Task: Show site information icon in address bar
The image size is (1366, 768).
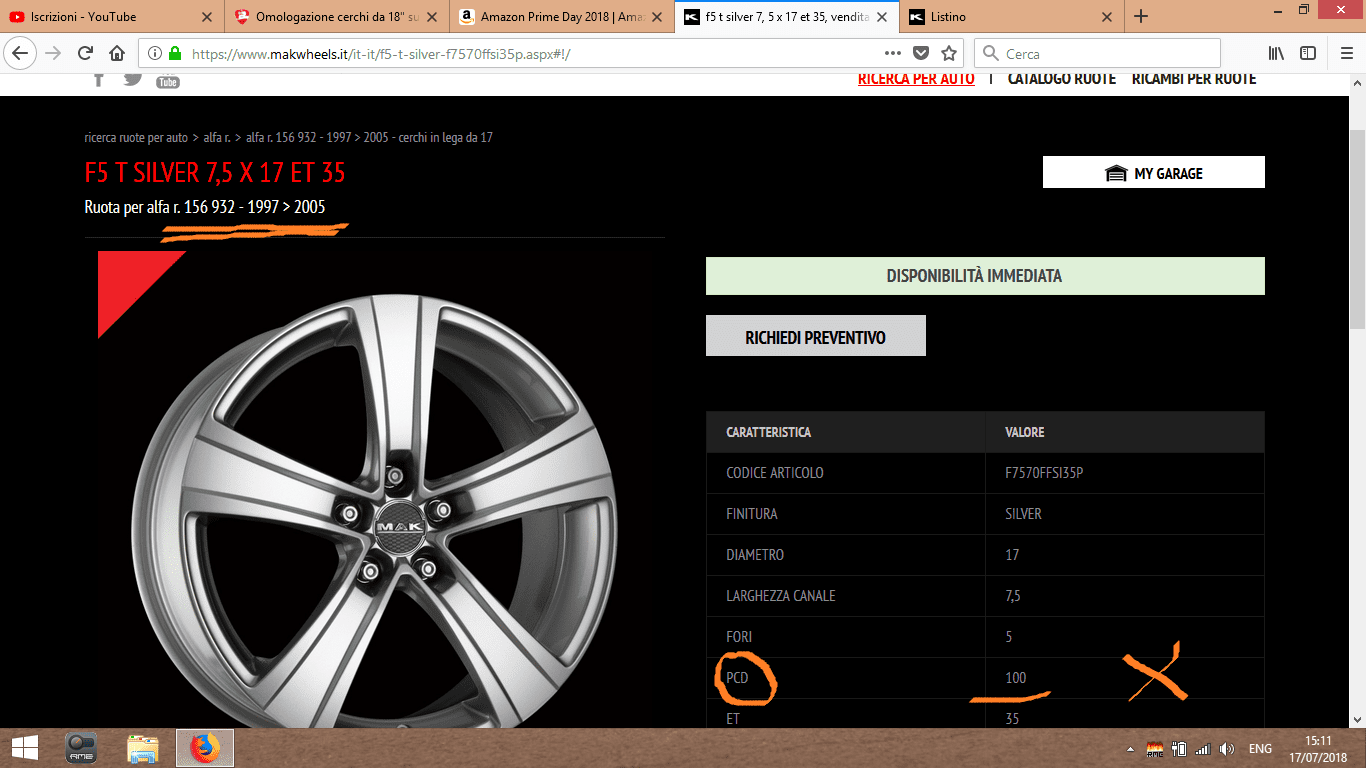Action: [x=154, y=54]
